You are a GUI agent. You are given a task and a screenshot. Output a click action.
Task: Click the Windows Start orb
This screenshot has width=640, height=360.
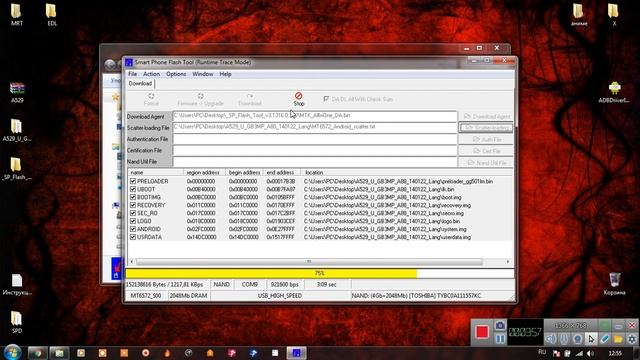[12, 352]
